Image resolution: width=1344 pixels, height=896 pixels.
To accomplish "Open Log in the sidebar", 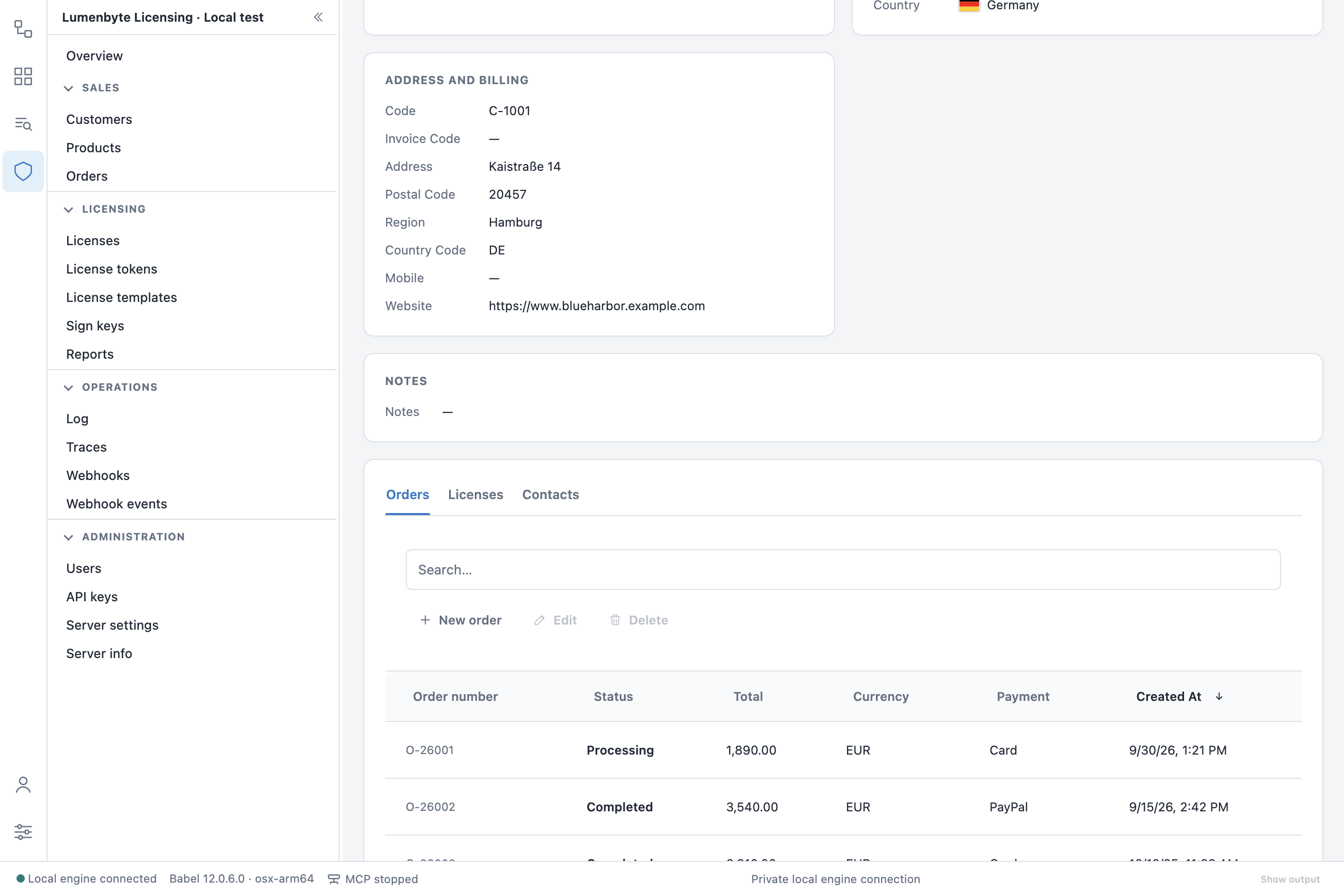I will [x=77, y=418].
